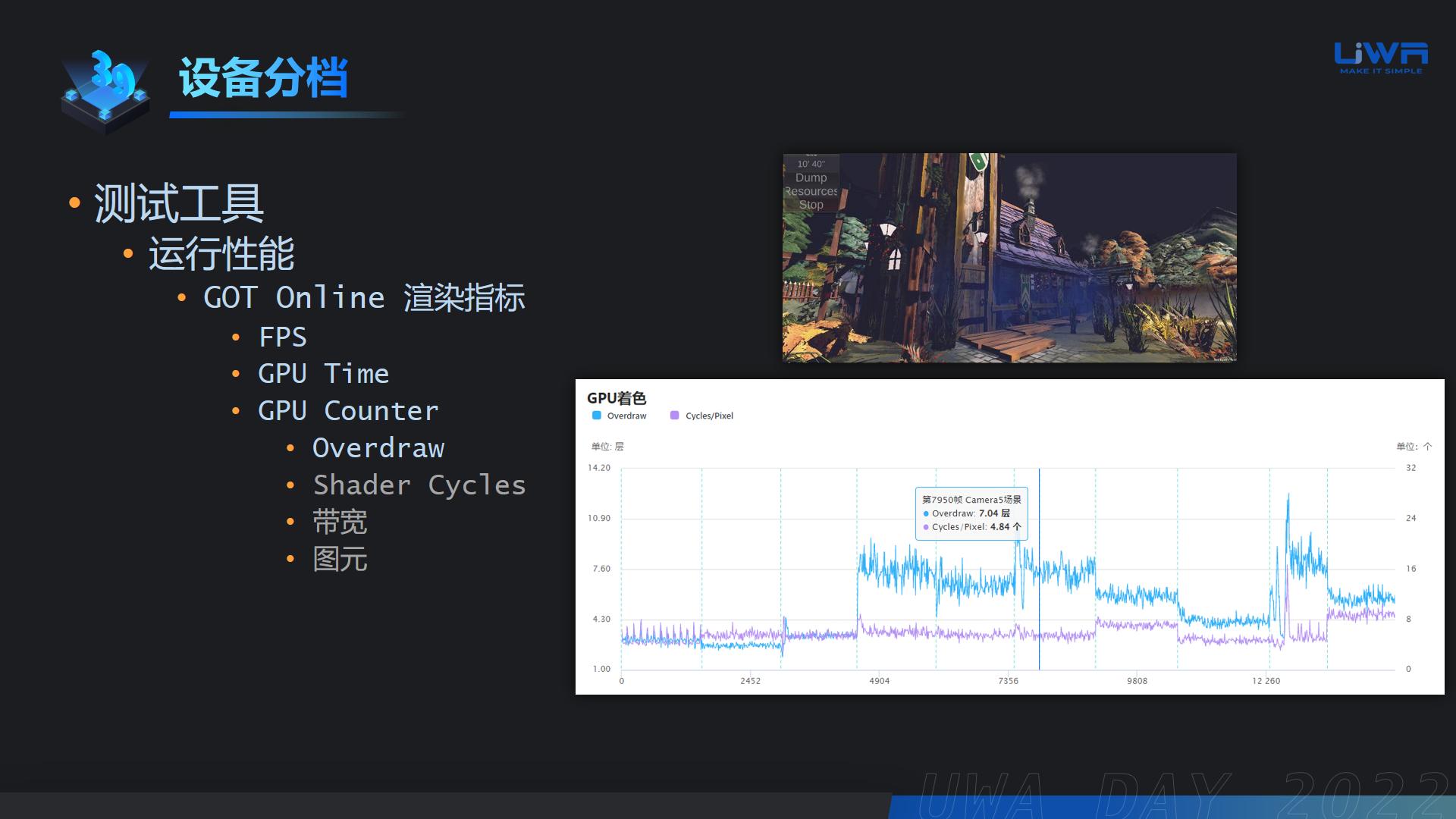Click x-axis label 12 260

tap(1266, 681)
